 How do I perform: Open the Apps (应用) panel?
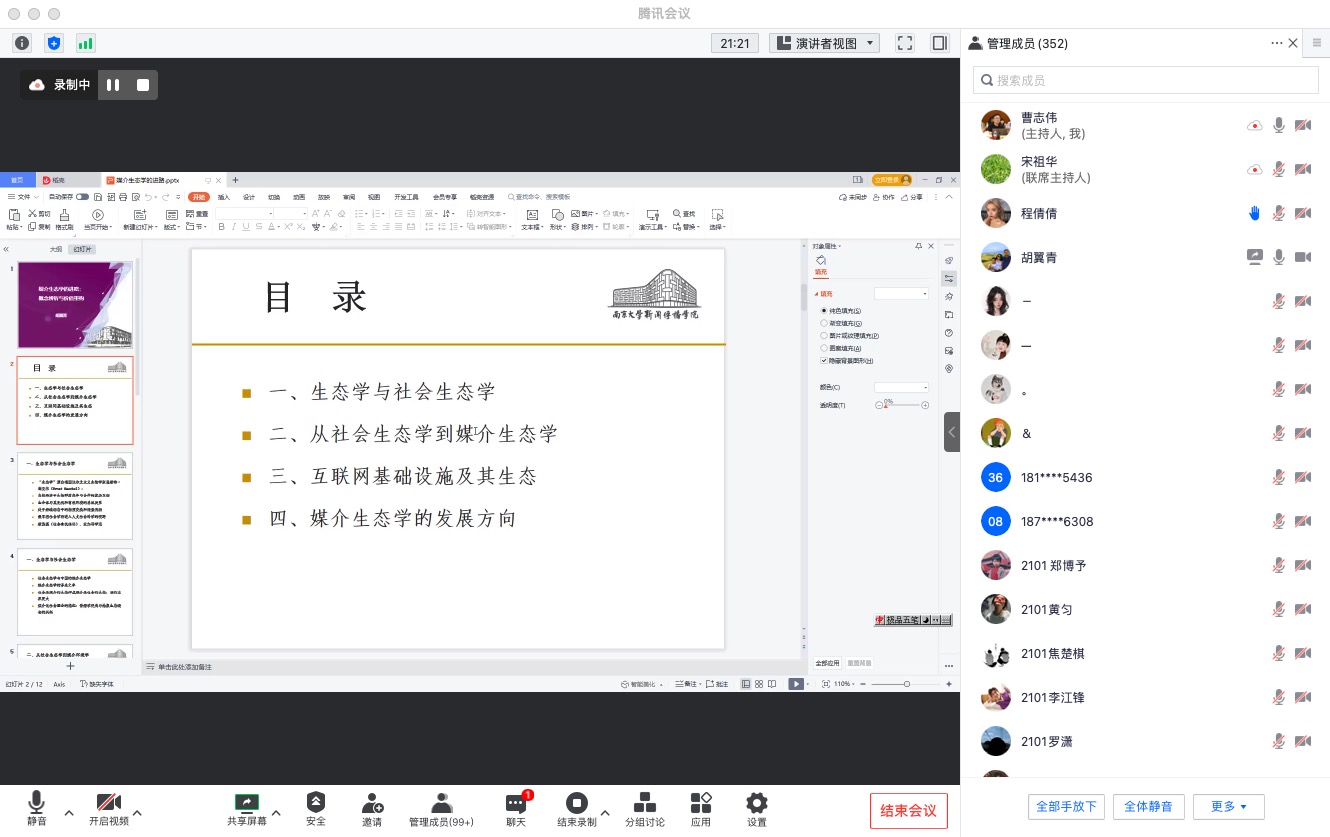pos(701,808)
